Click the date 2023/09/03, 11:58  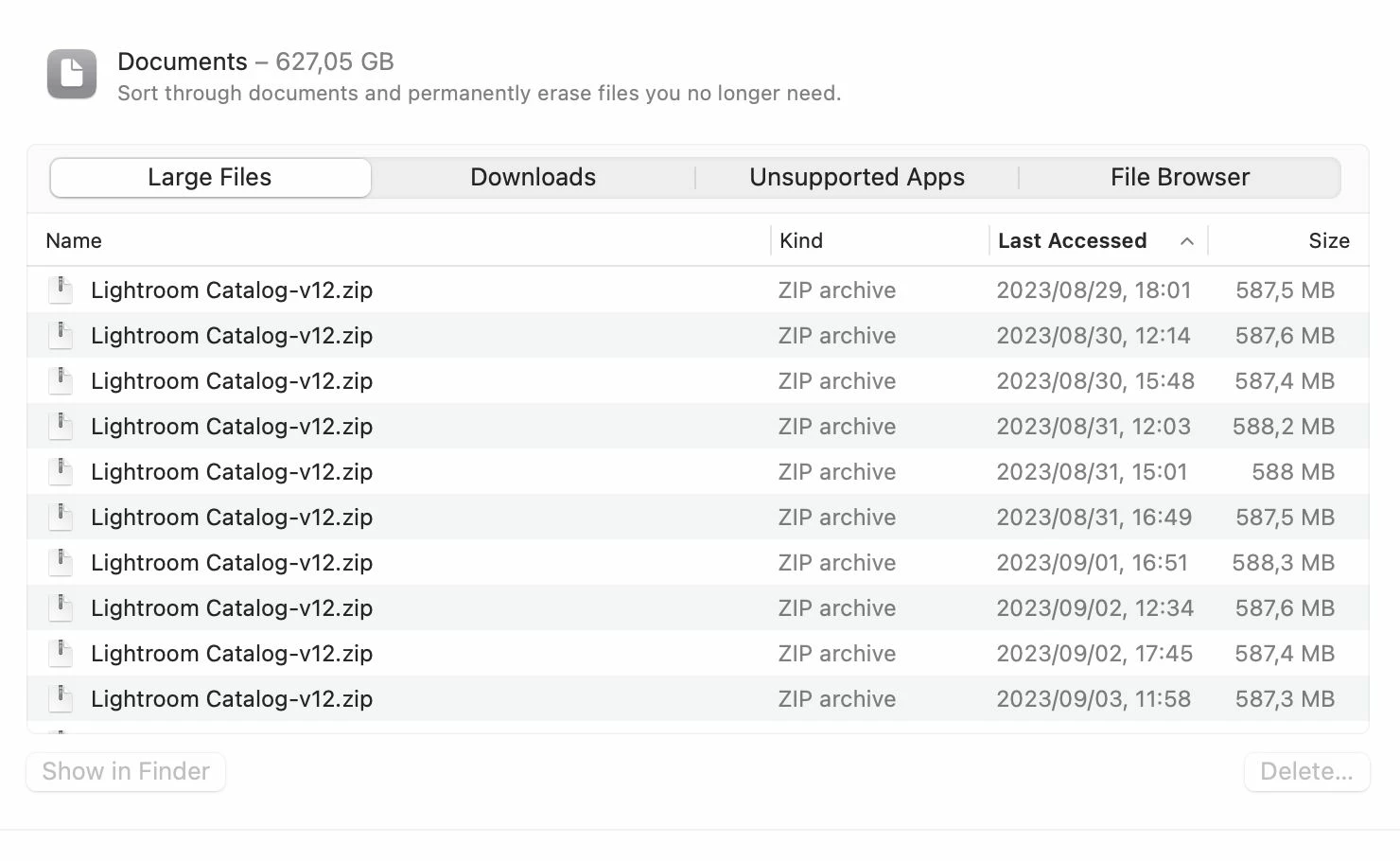1094,699
